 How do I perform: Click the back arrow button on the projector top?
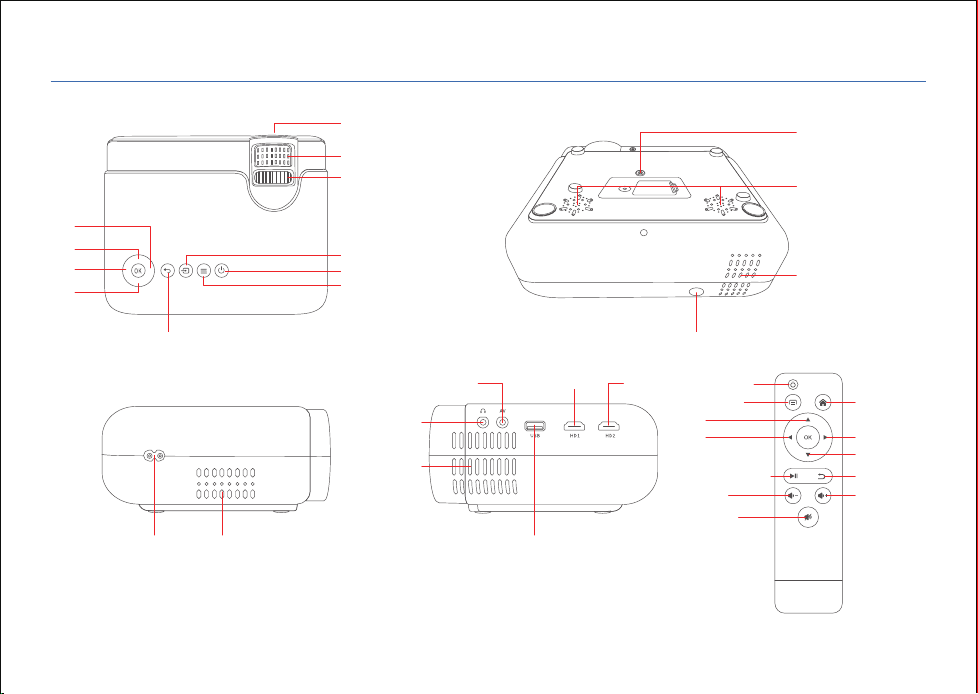click(167, 271)
